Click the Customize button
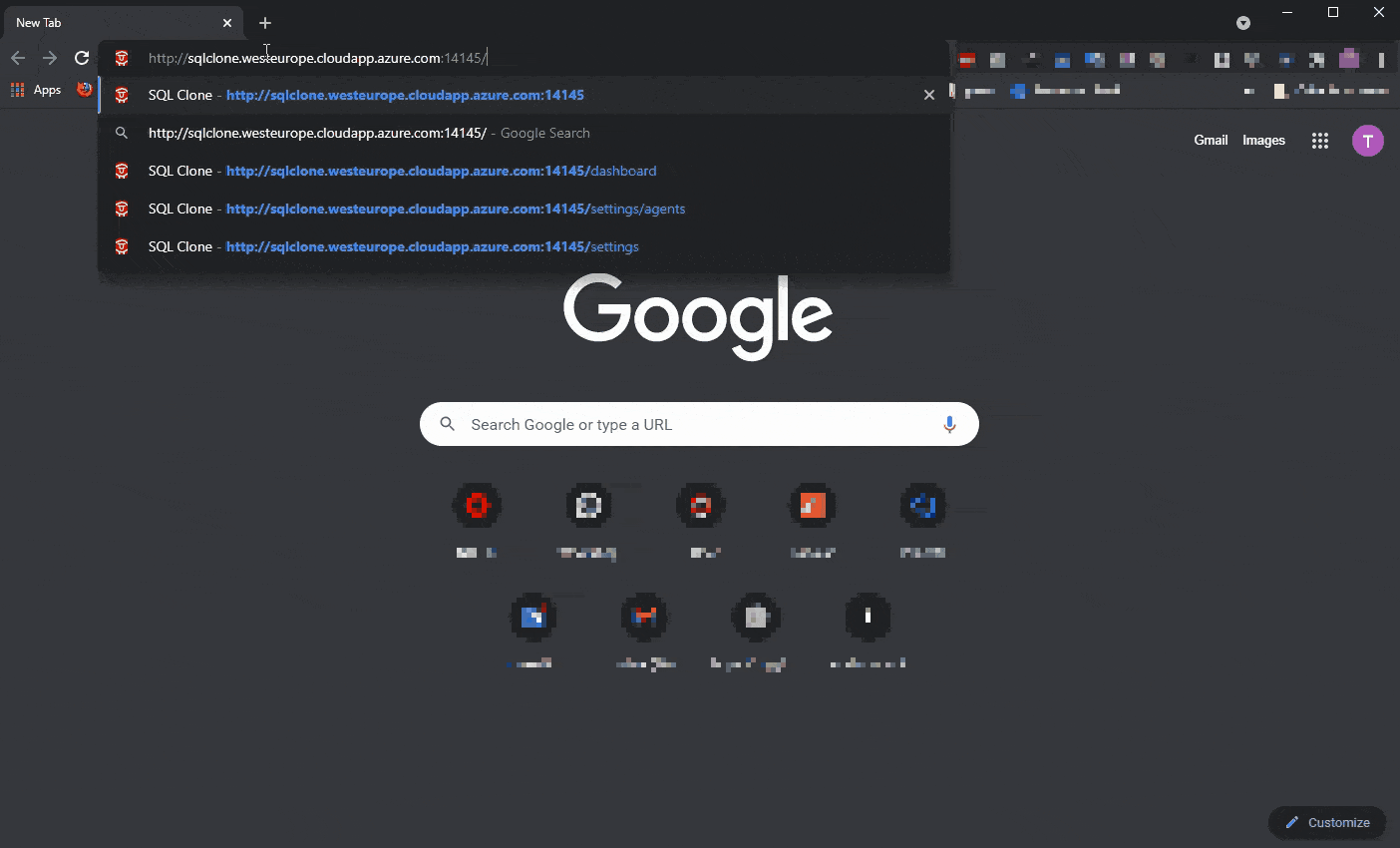1400x848 pixels. pyautogui.click(x=1327, y=822)
